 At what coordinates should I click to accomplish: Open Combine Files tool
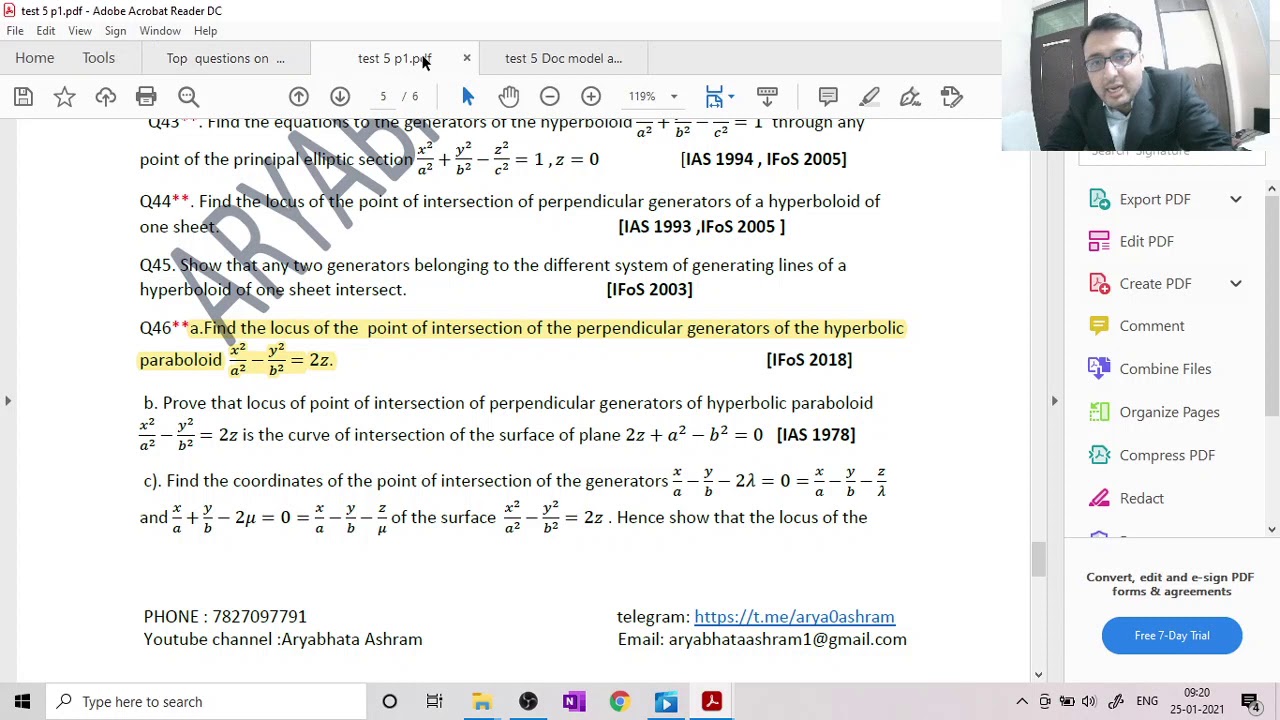pos(1165,369)
